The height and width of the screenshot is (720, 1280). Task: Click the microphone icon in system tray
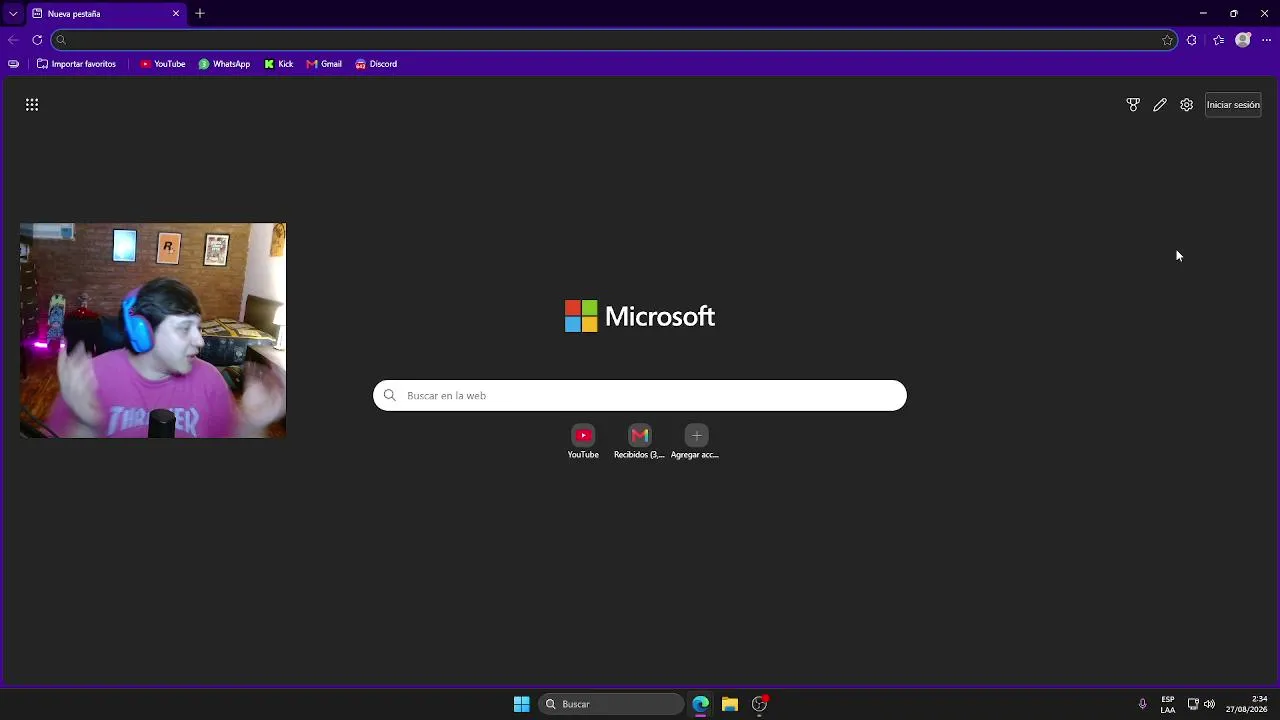coord(1143,704)
